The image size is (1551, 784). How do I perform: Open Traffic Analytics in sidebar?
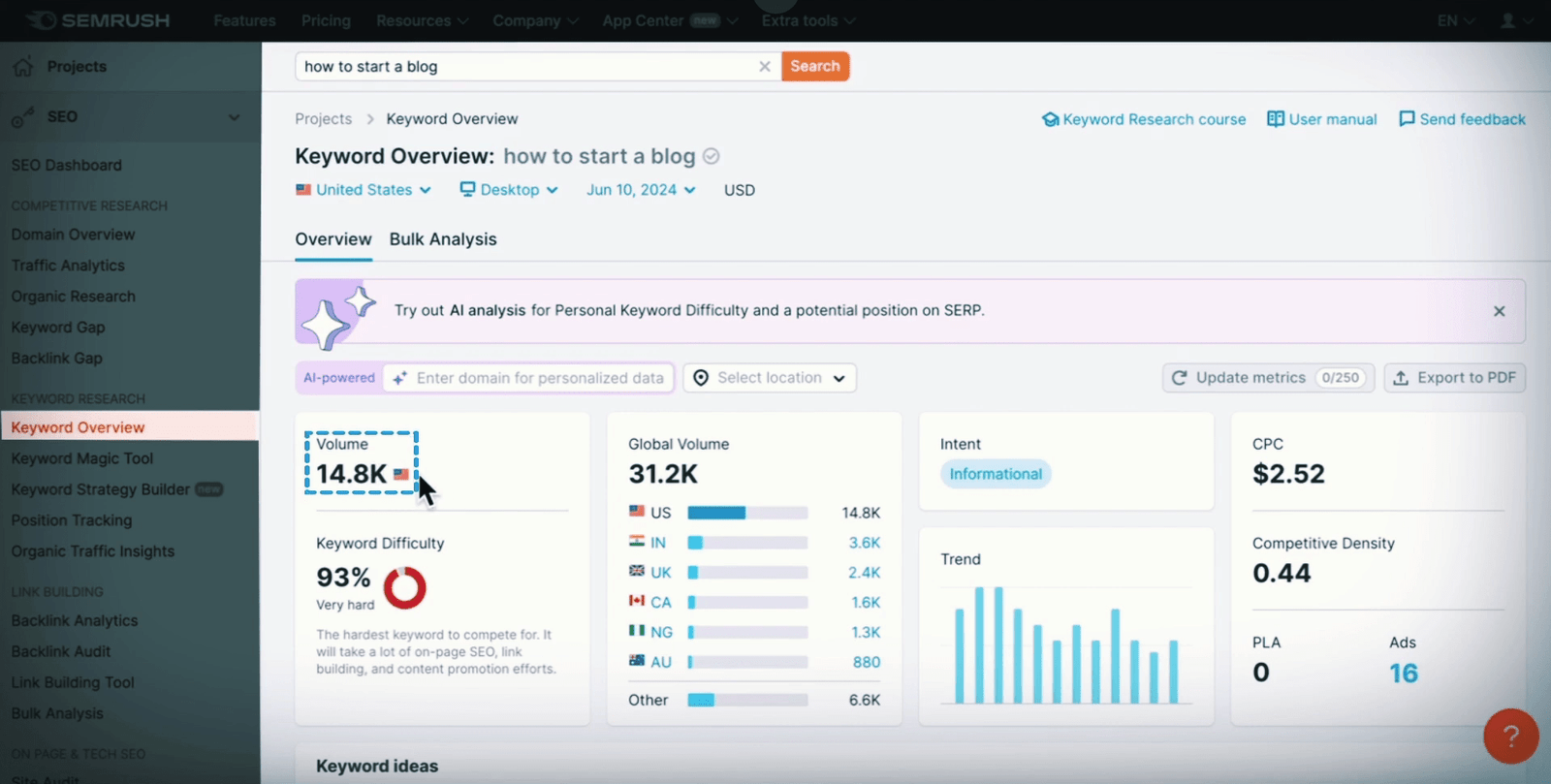pos(68,266)
